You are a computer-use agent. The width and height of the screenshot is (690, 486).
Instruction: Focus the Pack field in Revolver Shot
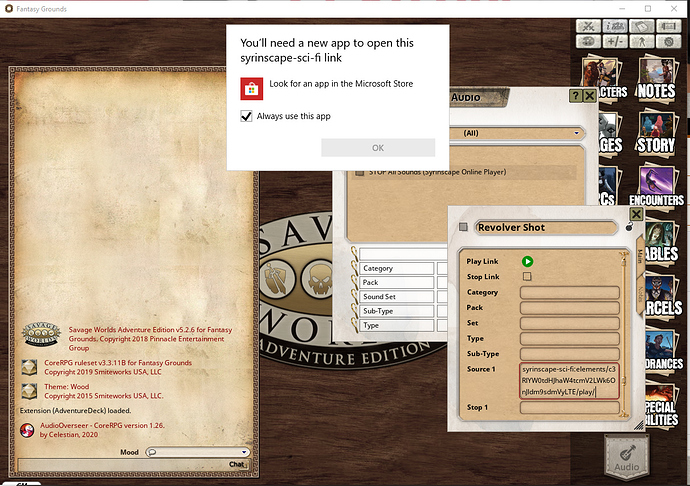(x=570, y=308)
